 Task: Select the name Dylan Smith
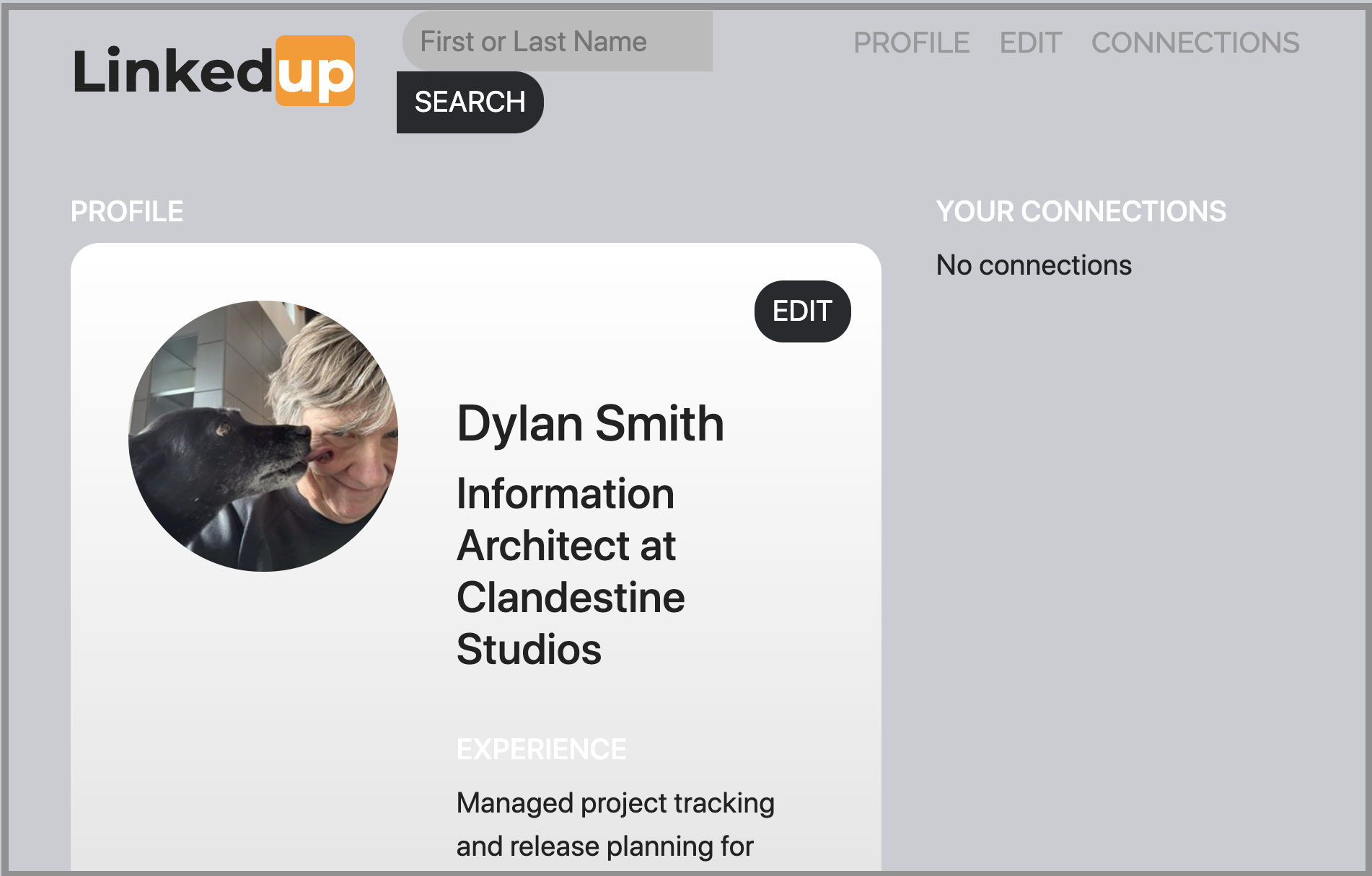[x=590, y=424]
